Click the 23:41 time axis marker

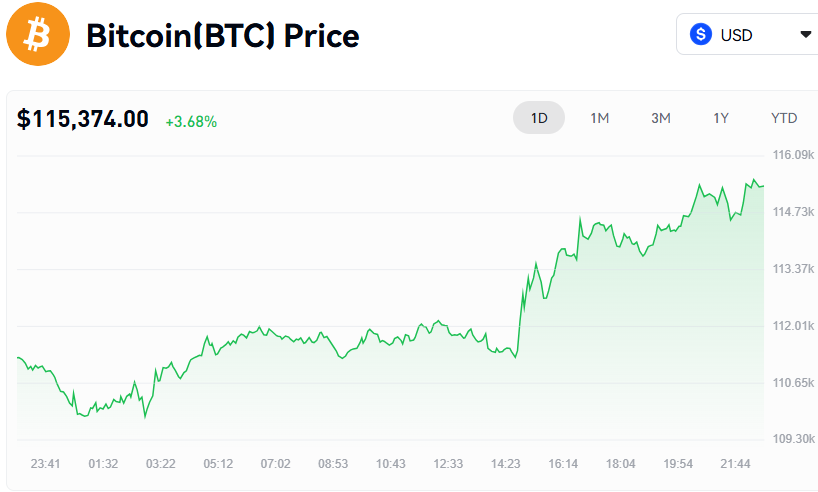(x=46, y=463)
